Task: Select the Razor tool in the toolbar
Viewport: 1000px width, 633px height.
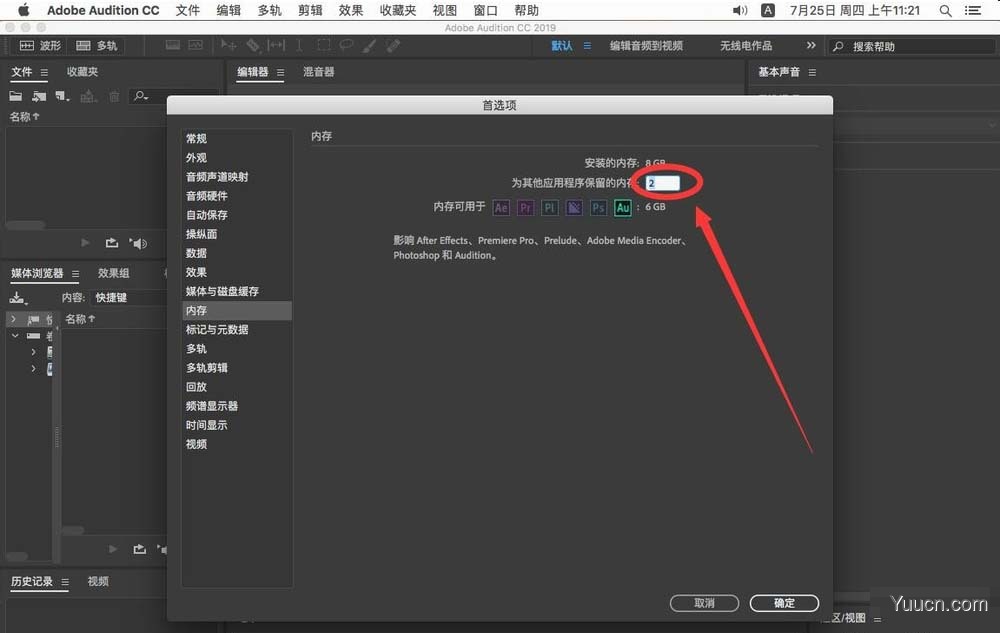Action: pos(252,45)
